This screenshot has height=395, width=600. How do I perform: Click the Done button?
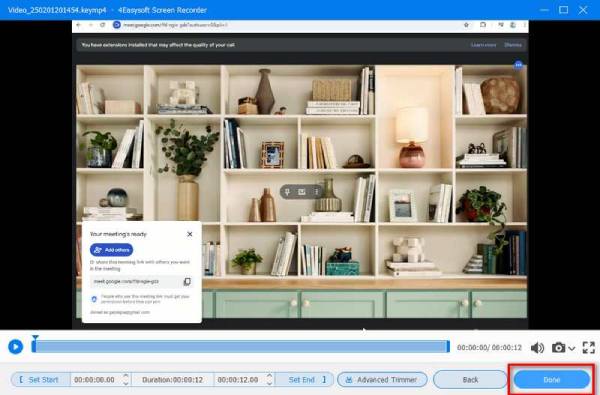pyautogui.click(x=552, y=380)
